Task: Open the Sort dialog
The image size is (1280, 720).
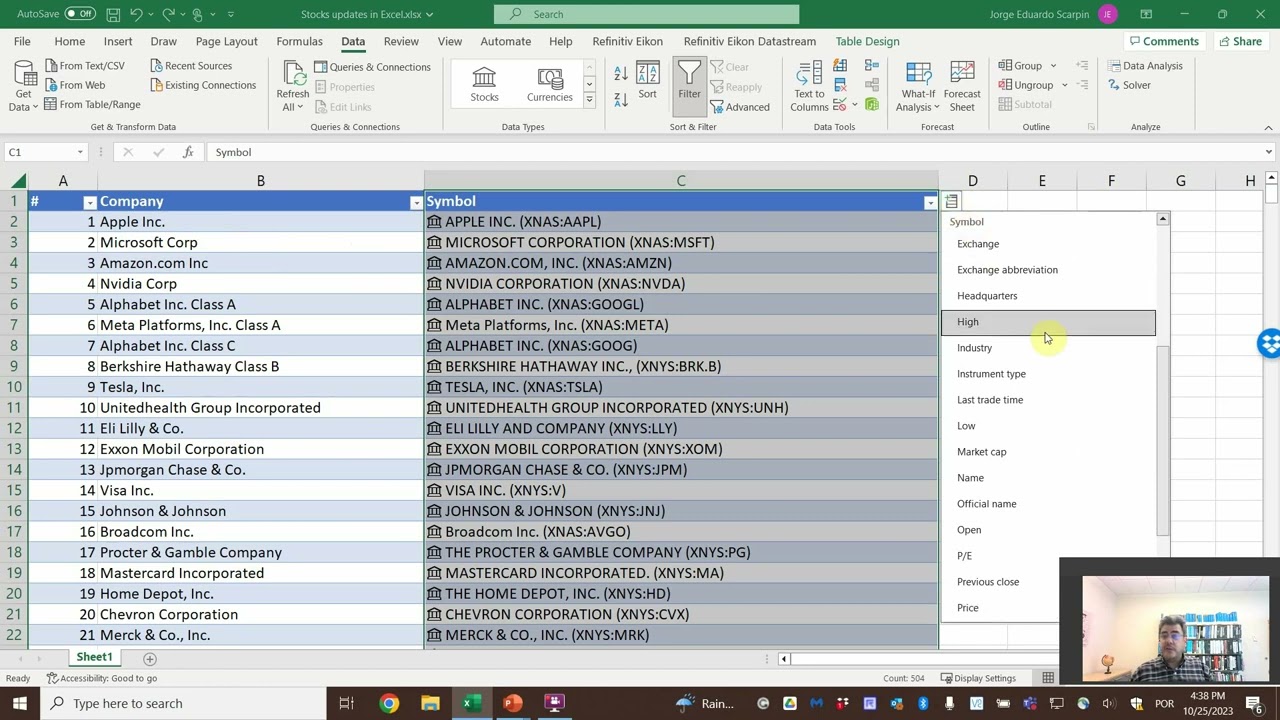Action: pos(647,80)
